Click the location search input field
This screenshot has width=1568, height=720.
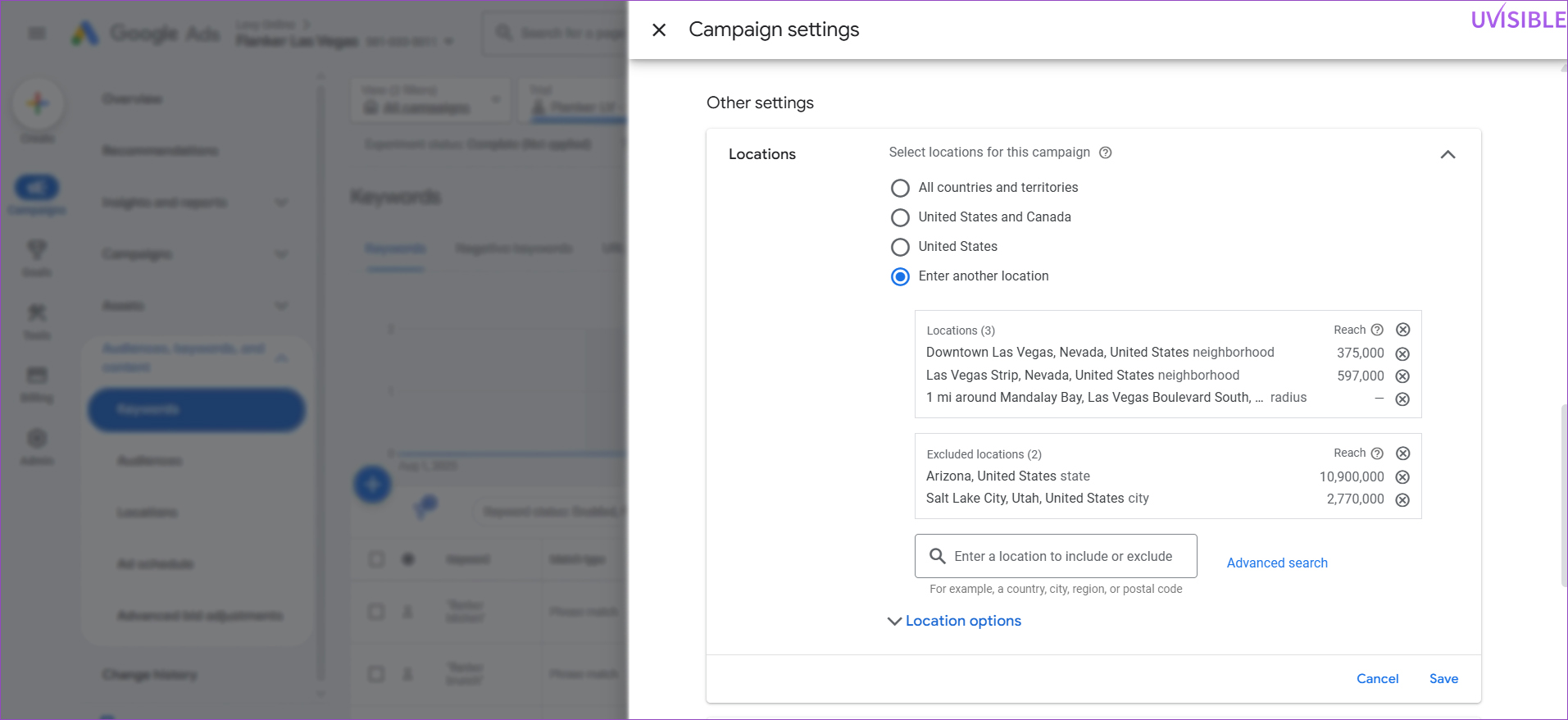[1063, 556]
